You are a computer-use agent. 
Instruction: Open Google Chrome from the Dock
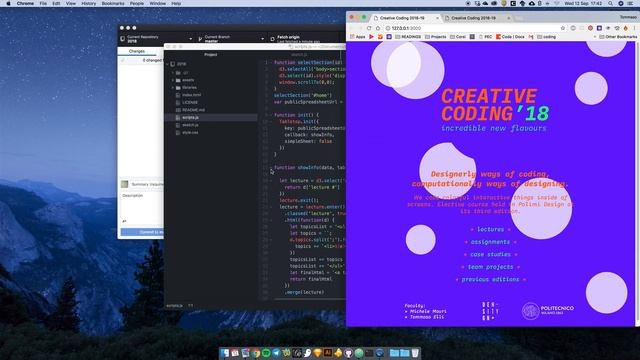point(256,353)
